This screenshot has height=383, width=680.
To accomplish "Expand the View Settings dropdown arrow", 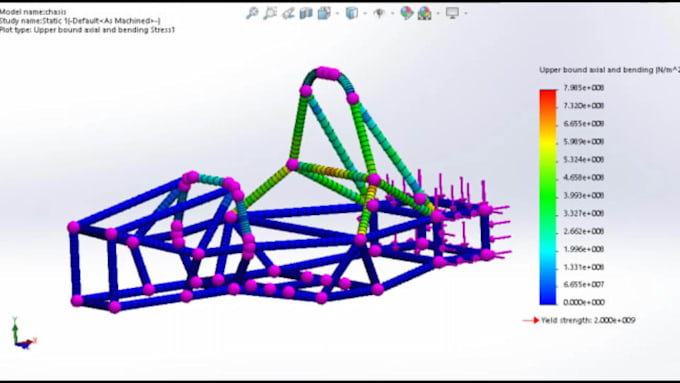I will click(x=466, y=13).
